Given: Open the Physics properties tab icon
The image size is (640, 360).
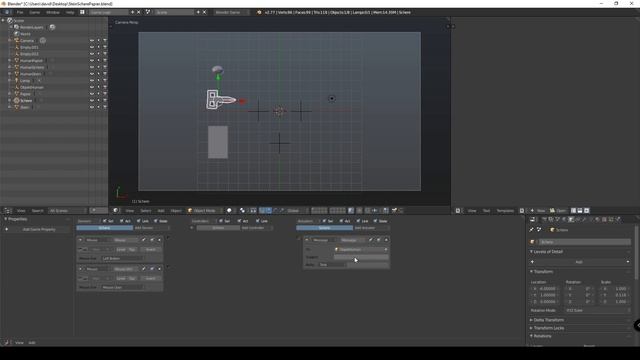Looking at the screenshot, I should click(618, 220).
